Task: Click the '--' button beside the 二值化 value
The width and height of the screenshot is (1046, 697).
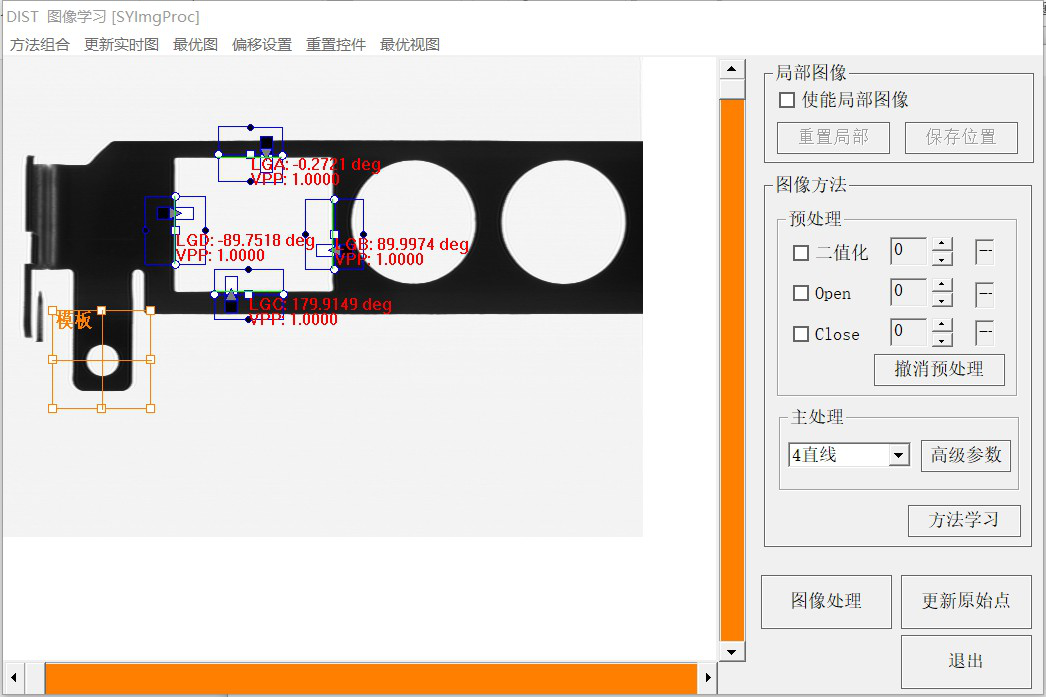Action: (x=985, y=252)
